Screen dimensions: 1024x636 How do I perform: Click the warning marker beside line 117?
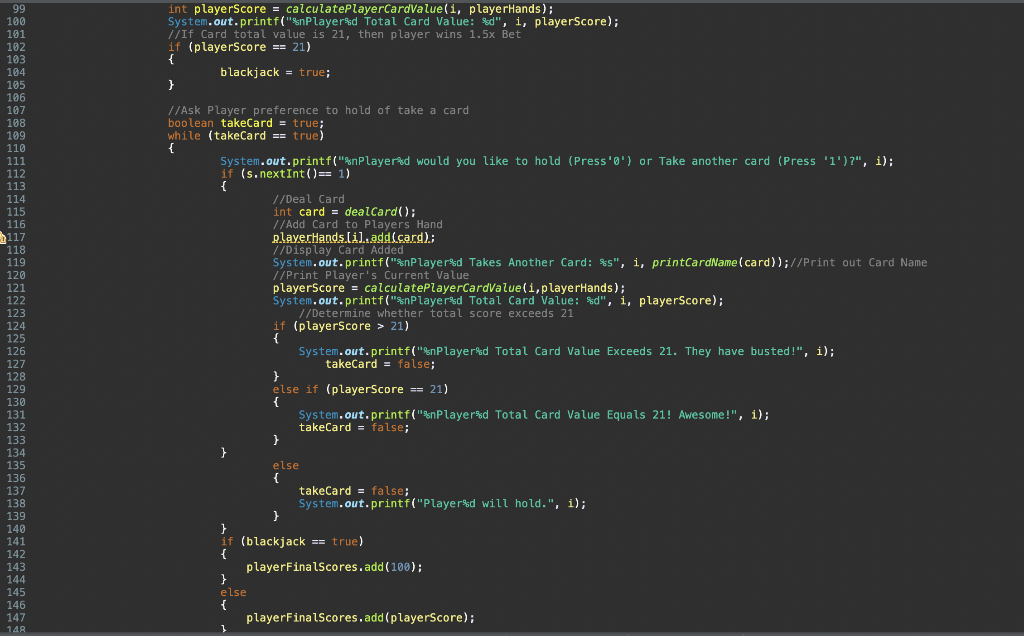3,238
